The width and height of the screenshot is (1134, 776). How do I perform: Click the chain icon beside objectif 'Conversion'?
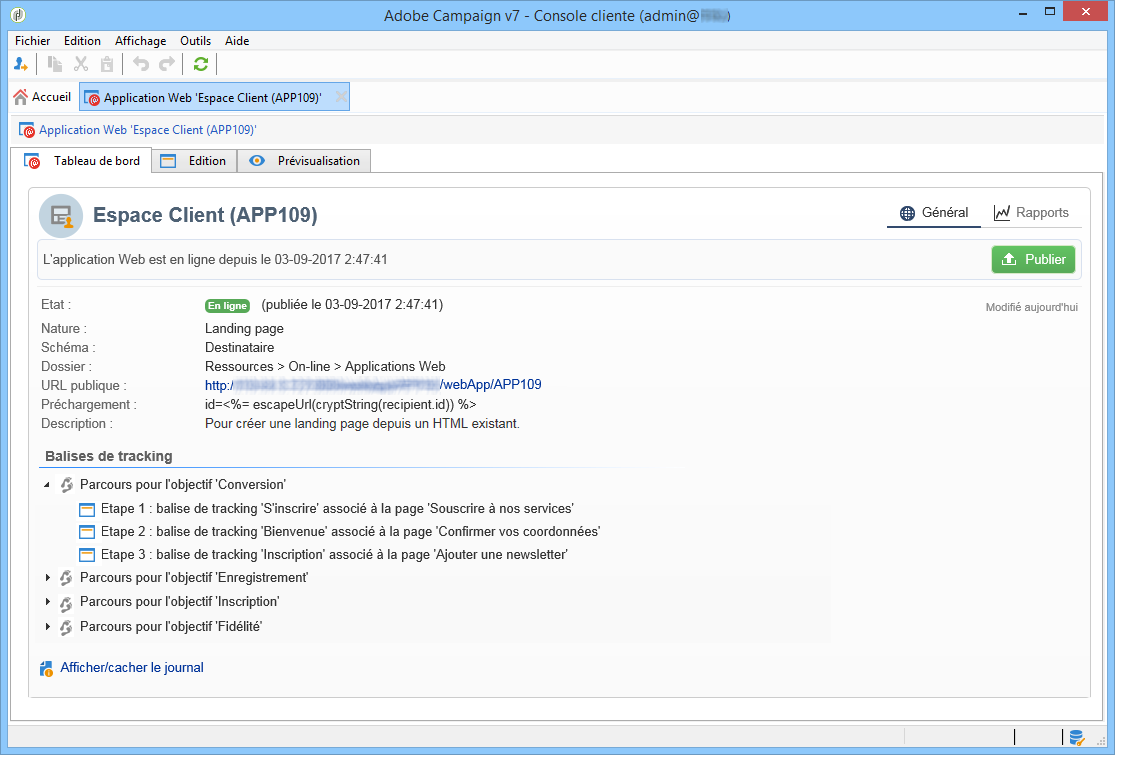tap(67, 485)
